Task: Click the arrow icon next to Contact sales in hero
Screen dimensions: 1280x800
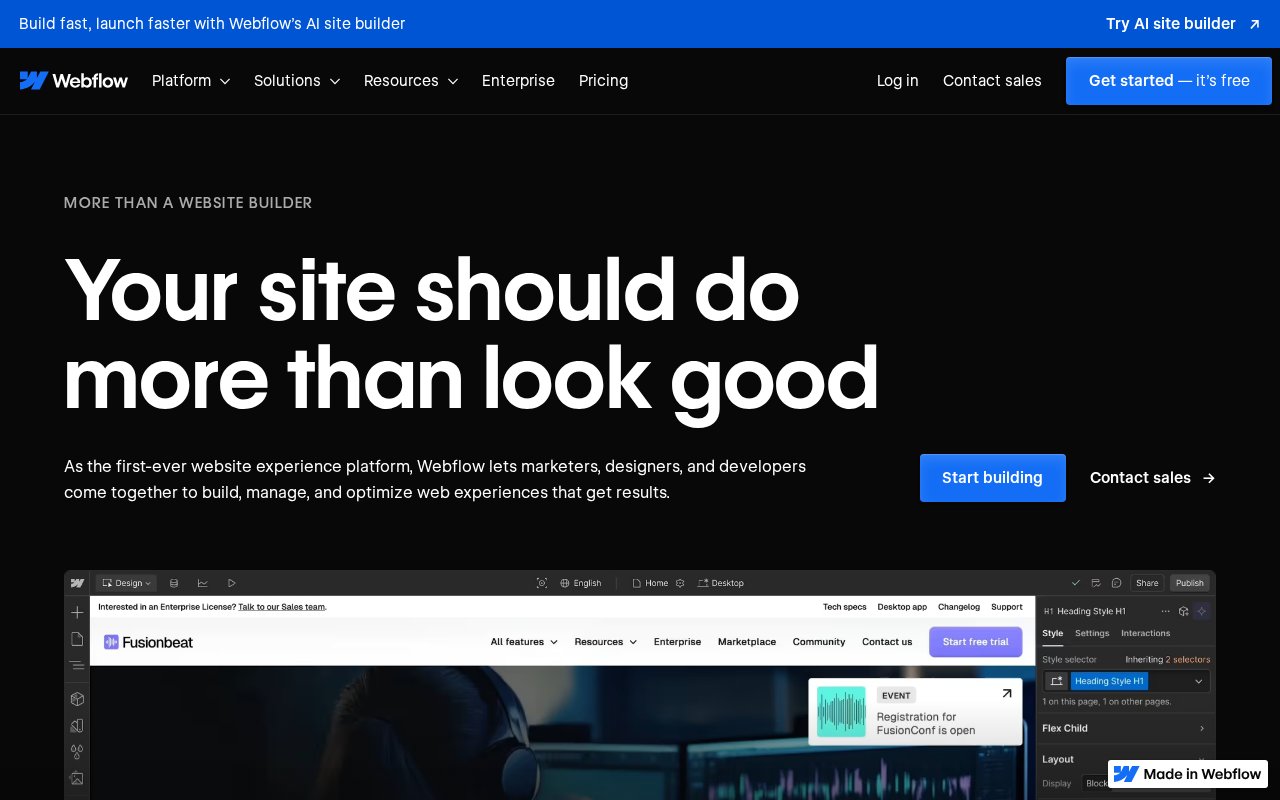Action: click(1209, 478)
